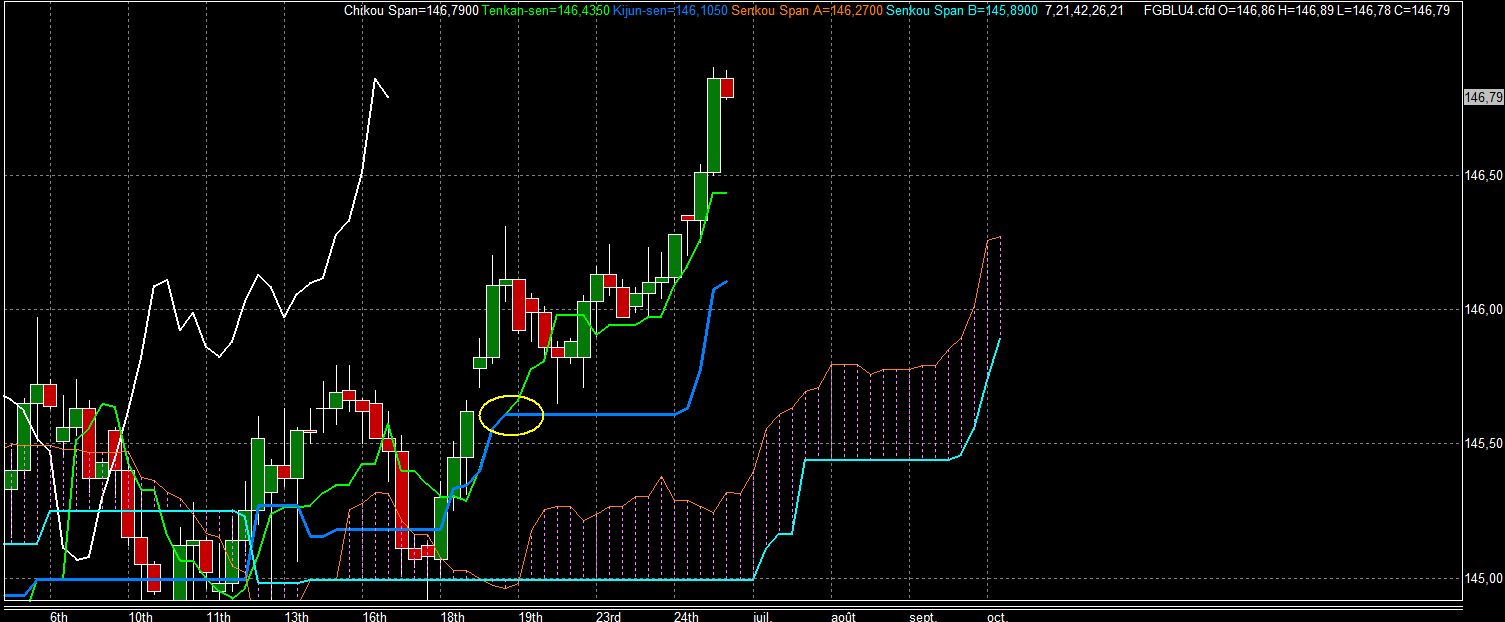The width and height of the screenshot is (1505, 622).
Task: Click the 145,50 price axis label
Action: pos(1483,443)
